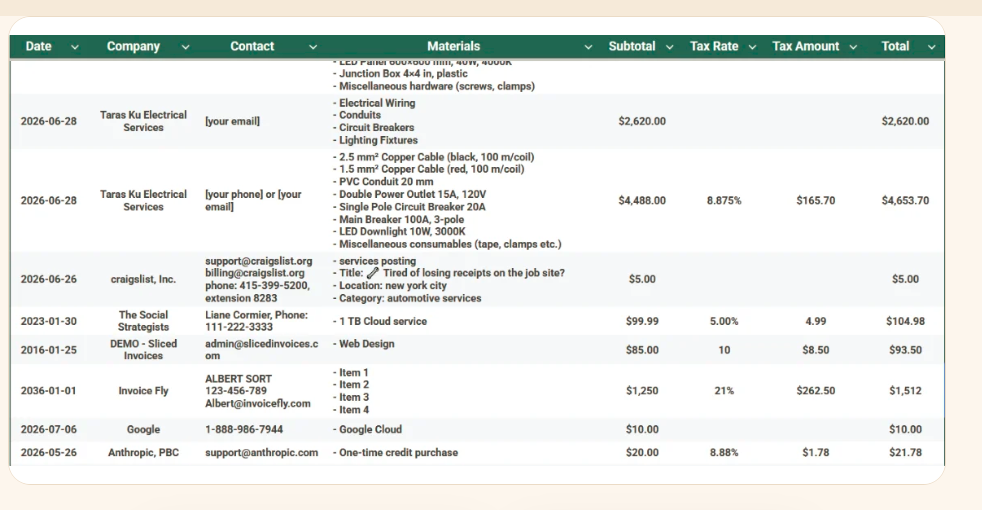Open the Contact column filter dropdown
The height and width of the screenshot is (510, 982).
pos(313,47)
